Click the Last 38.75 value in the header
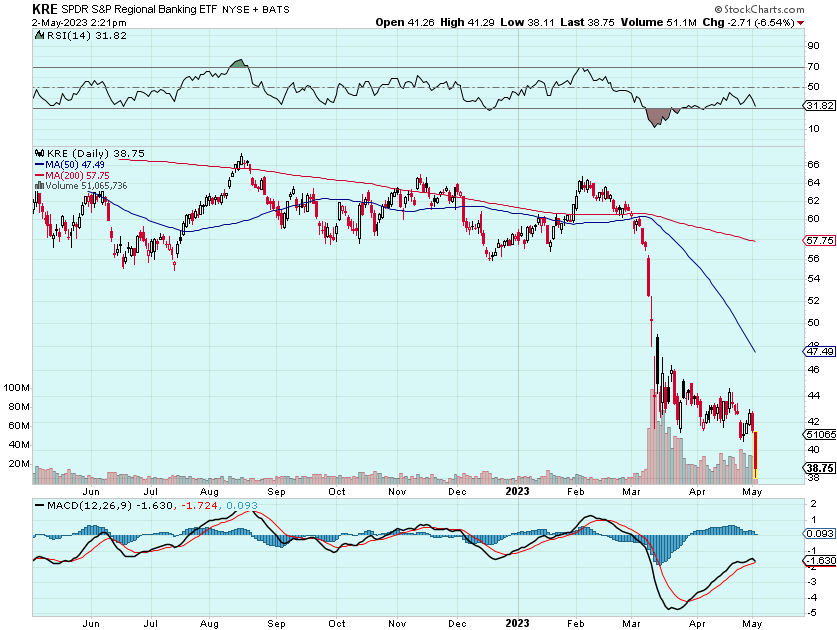The height and width of the screenshot is (630, 837). click(x=587, y=22)
